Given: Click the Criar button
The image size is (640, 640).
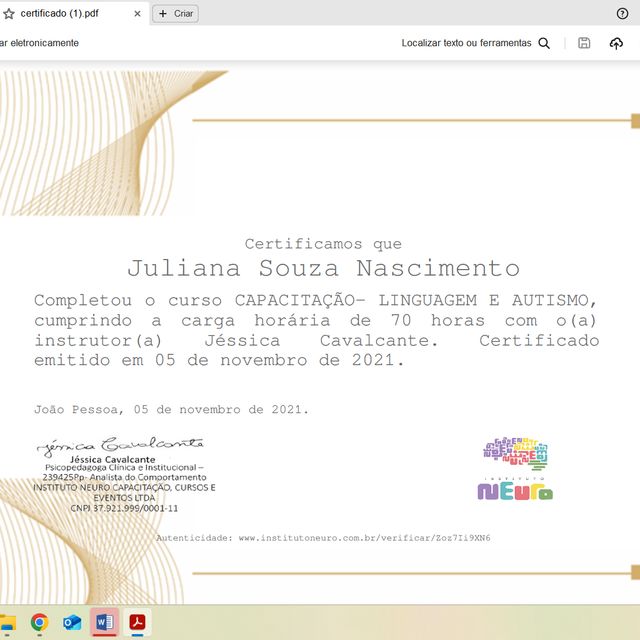Looking at the screenshot, I should pyautogui.click(x=176, y=13).
